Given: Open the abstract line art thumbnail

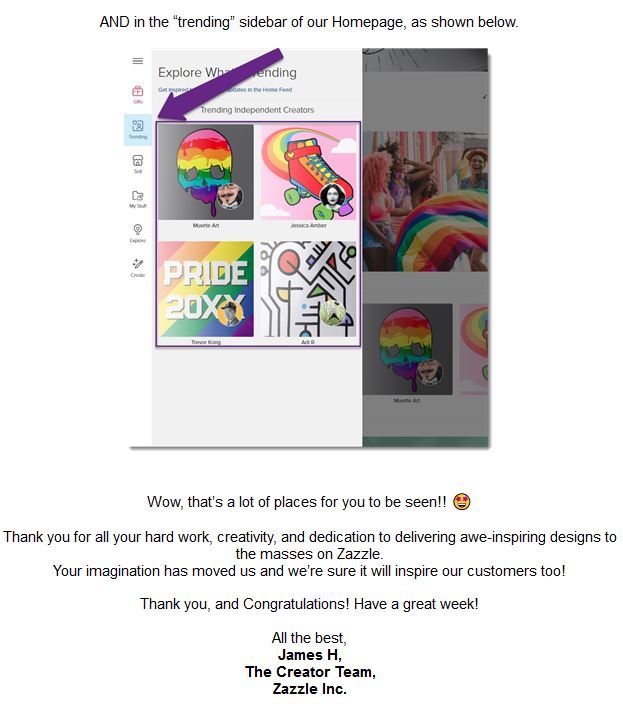Looking at the screenshot, I should click(x=308, y=289).
